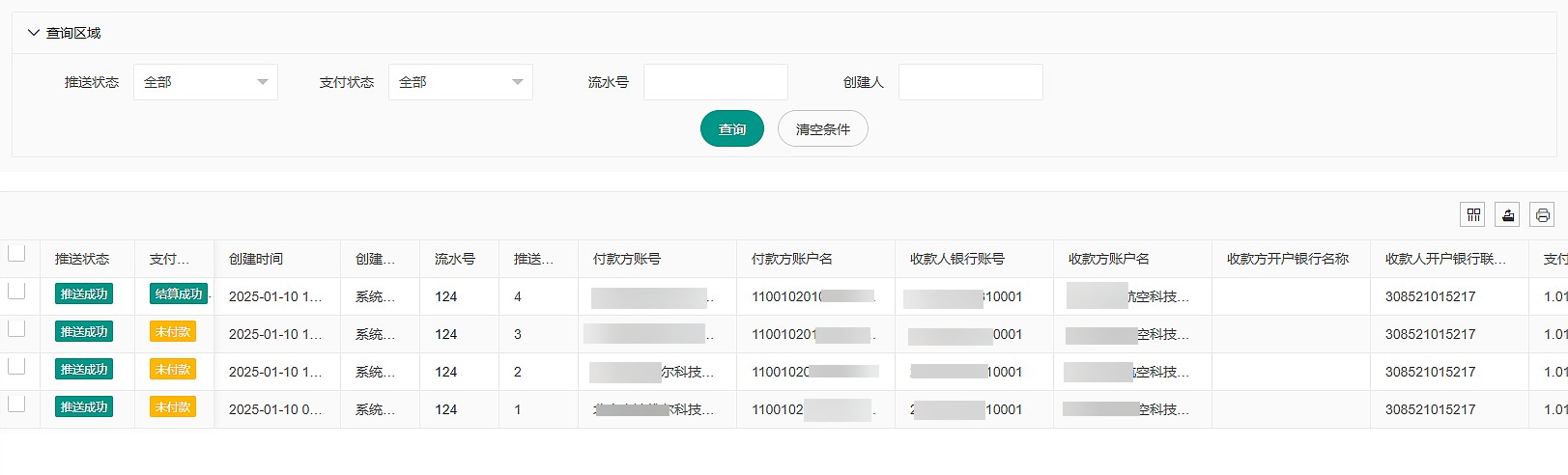
Task: Focus the 创建人 input field
Action: click(970, 82)
